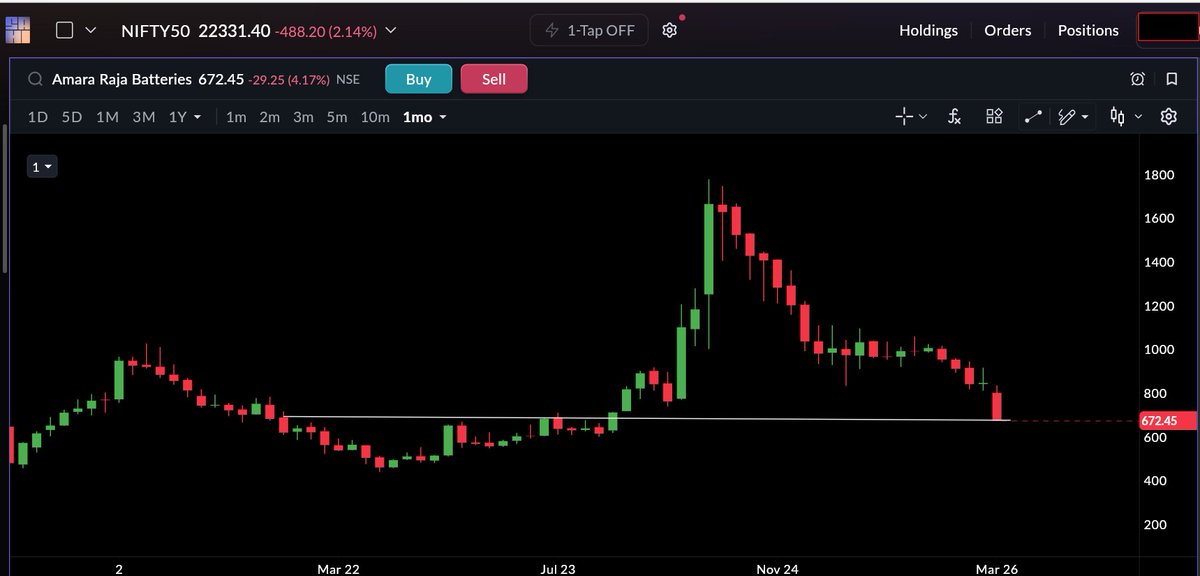Open the 1mo interval dropdown
The width and height of the screenshot is (1200, 576).
pos(424,117)
